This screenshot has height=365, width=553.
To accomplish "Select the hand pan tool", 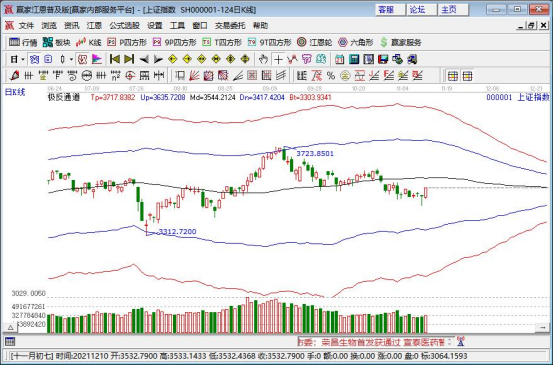I will [263, 59].
